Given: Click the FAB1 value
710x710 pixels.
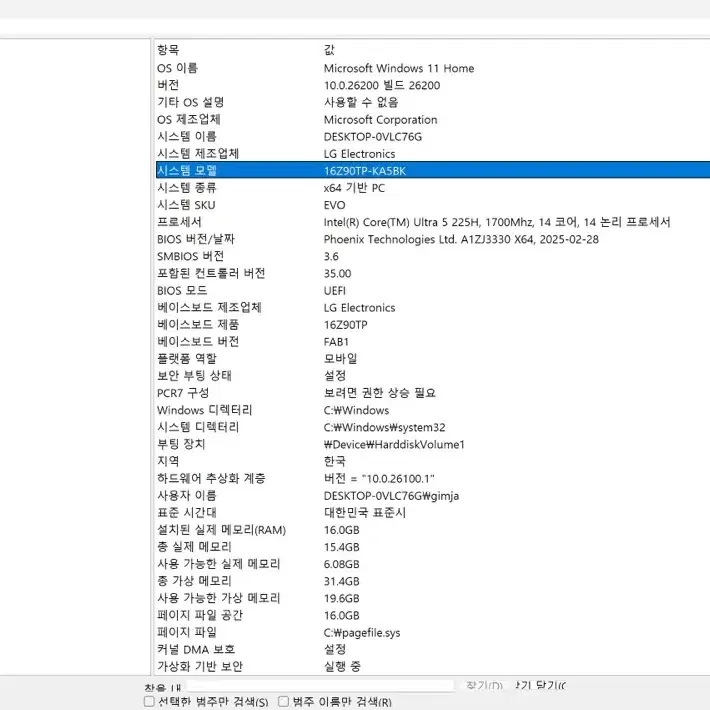Looking at the screenshot, I should point(336,342).
